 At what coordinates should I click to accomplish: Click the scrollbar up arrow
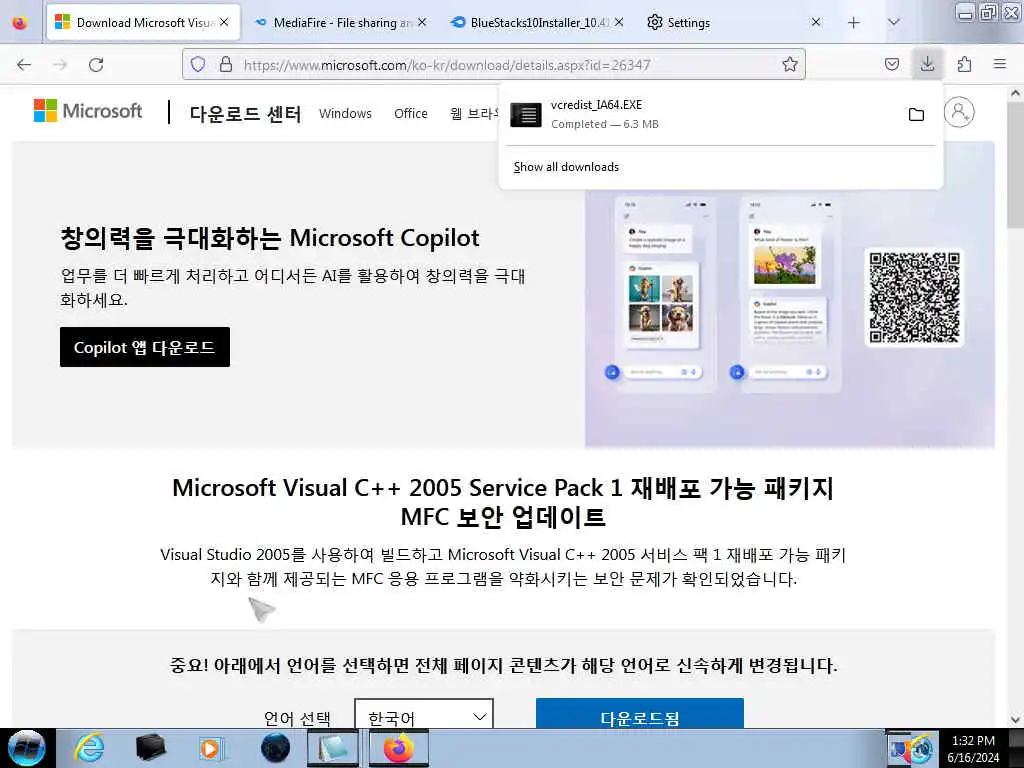click(x=1015, y=93)
